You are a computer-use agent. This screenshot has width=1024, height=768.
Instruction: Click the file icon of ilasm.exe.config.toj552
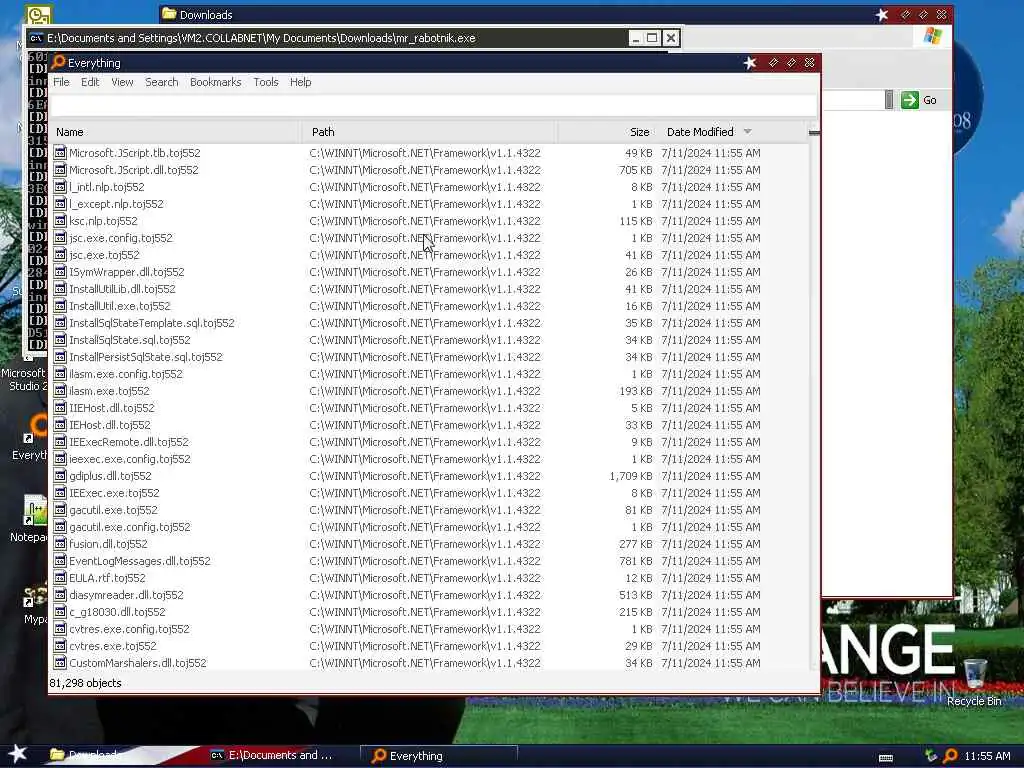click(60, 374)
